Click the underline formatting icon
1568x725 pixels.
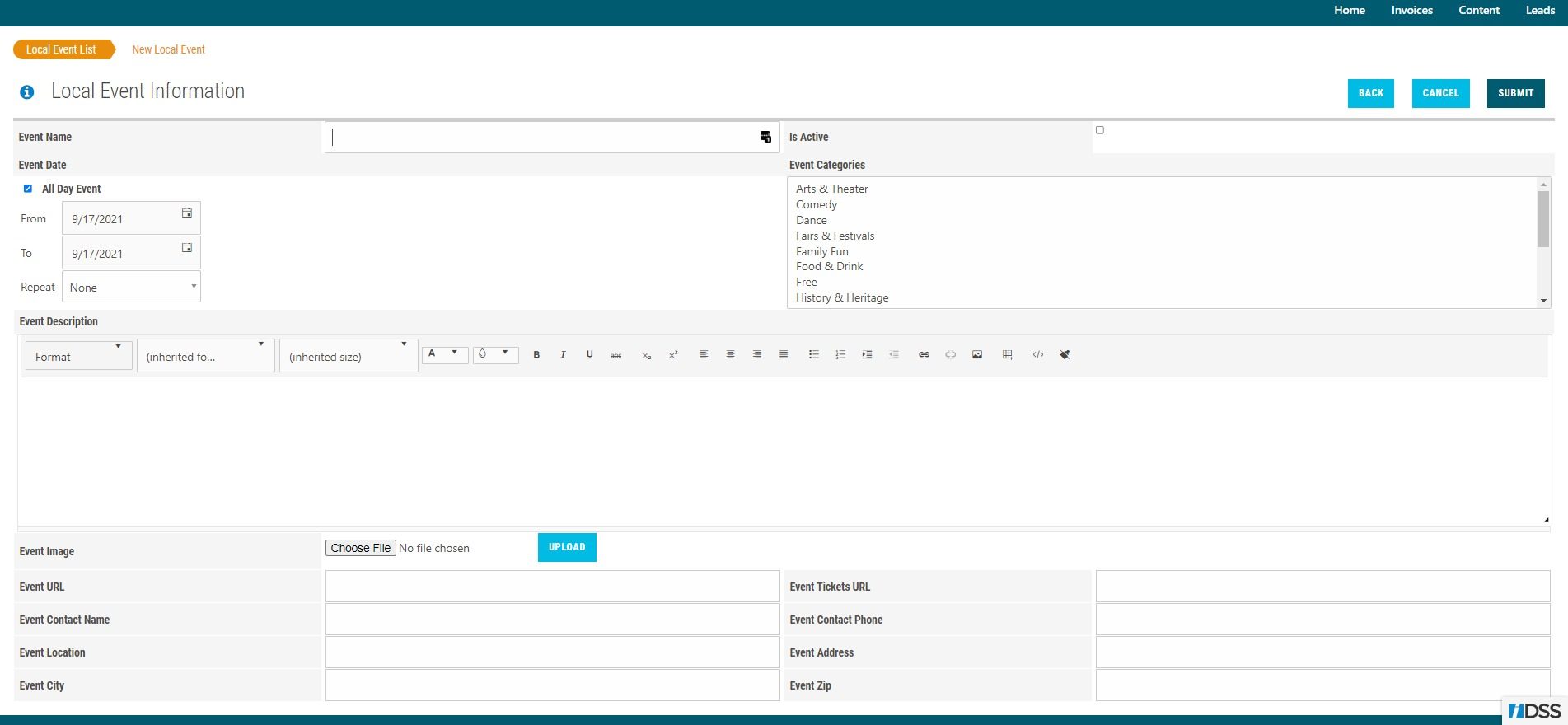[x=589, y=355]
